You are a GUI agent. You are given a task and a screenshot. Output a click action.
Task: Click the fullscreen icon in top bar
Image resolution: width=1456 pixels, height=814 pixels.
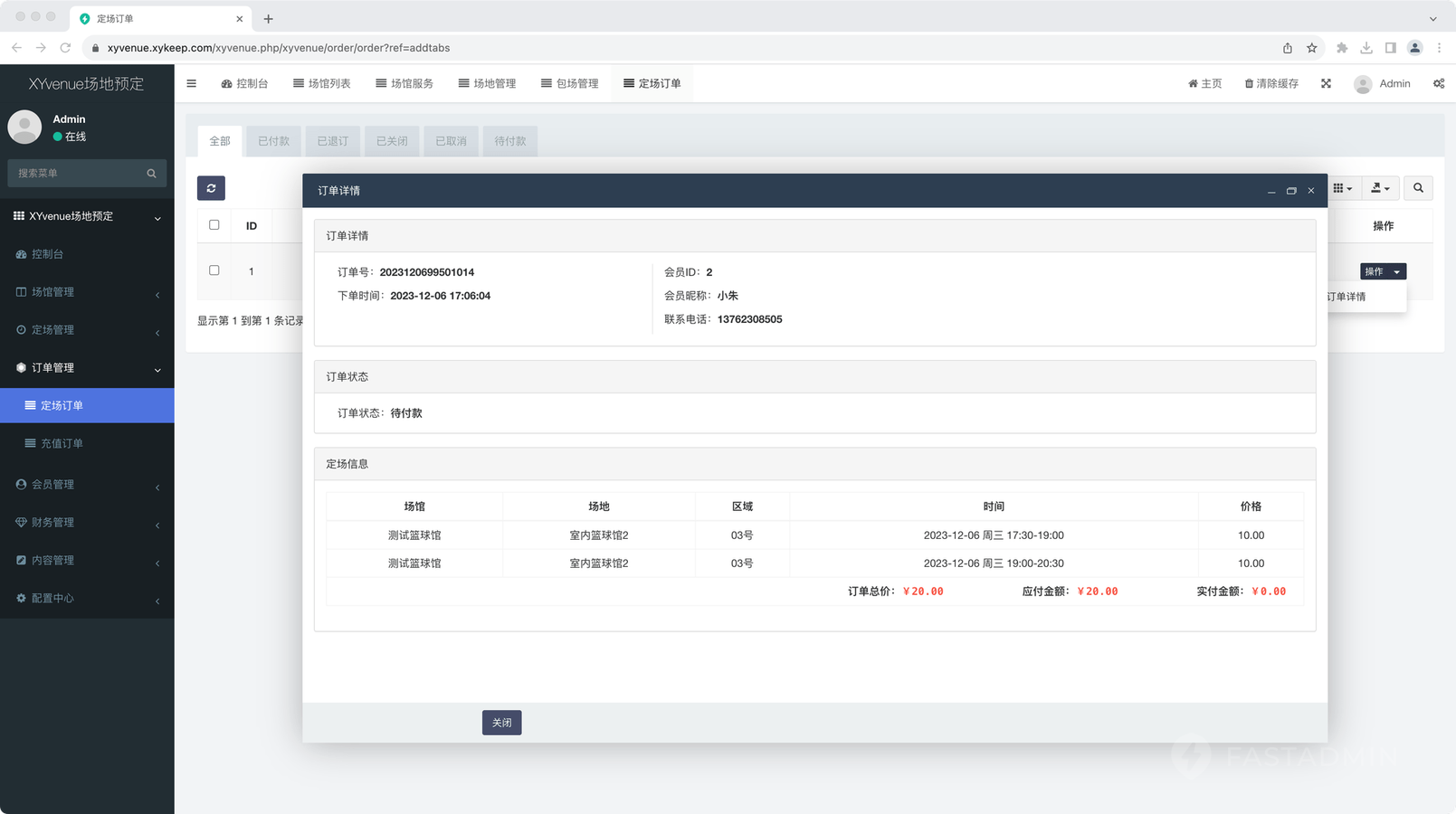pos(1326,83)
